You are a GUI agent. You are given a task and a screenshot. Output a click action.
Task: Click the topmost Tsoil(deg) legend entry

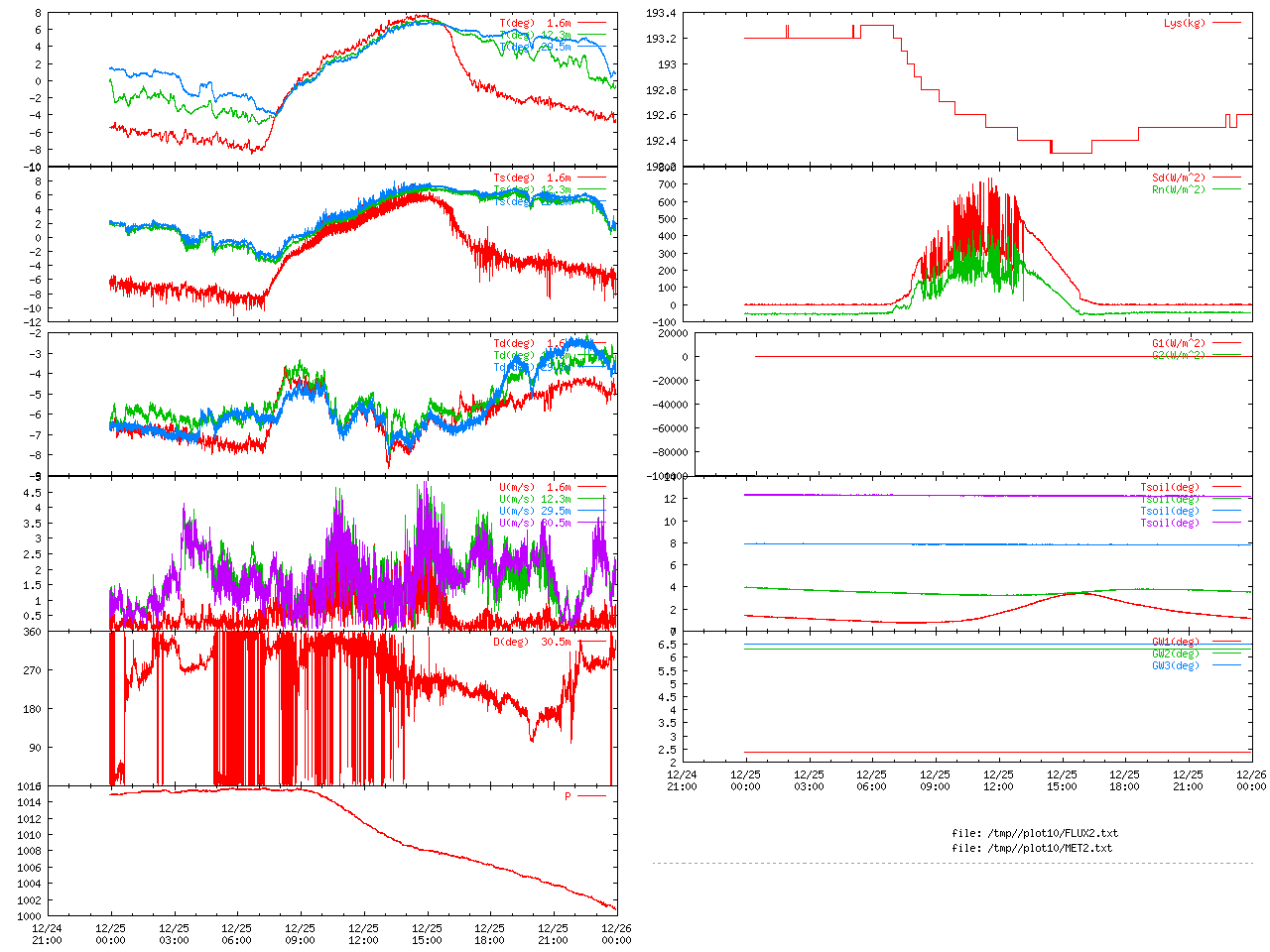[1169, 487]
